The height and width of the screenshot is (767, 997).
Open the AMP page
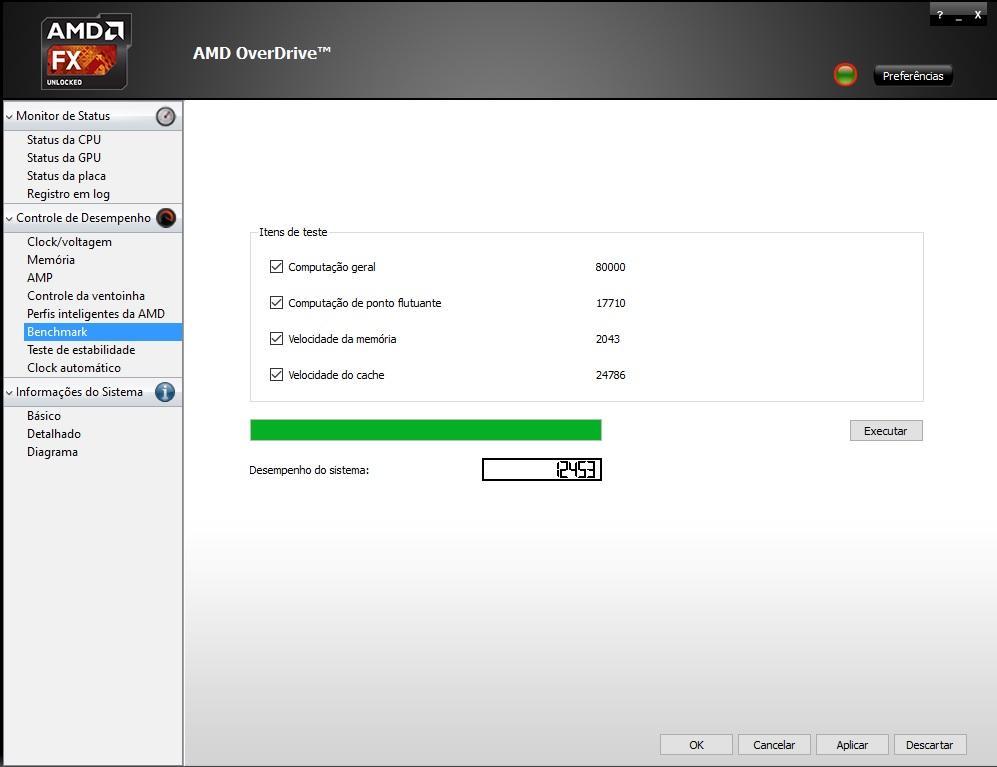39,278
